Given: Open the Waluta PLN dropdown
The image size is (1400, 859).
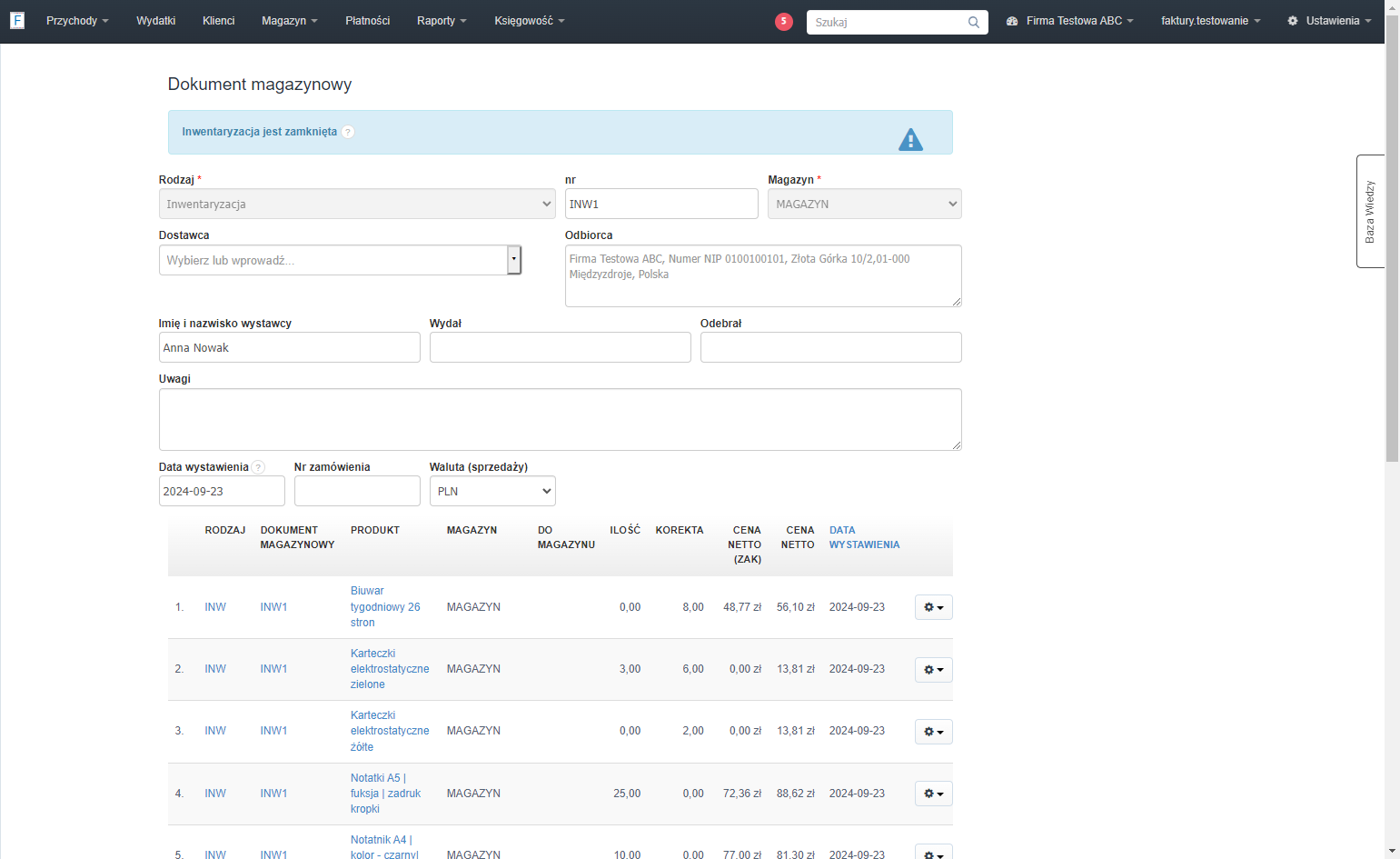Looking at the screenshot, I should click(492, 491).
